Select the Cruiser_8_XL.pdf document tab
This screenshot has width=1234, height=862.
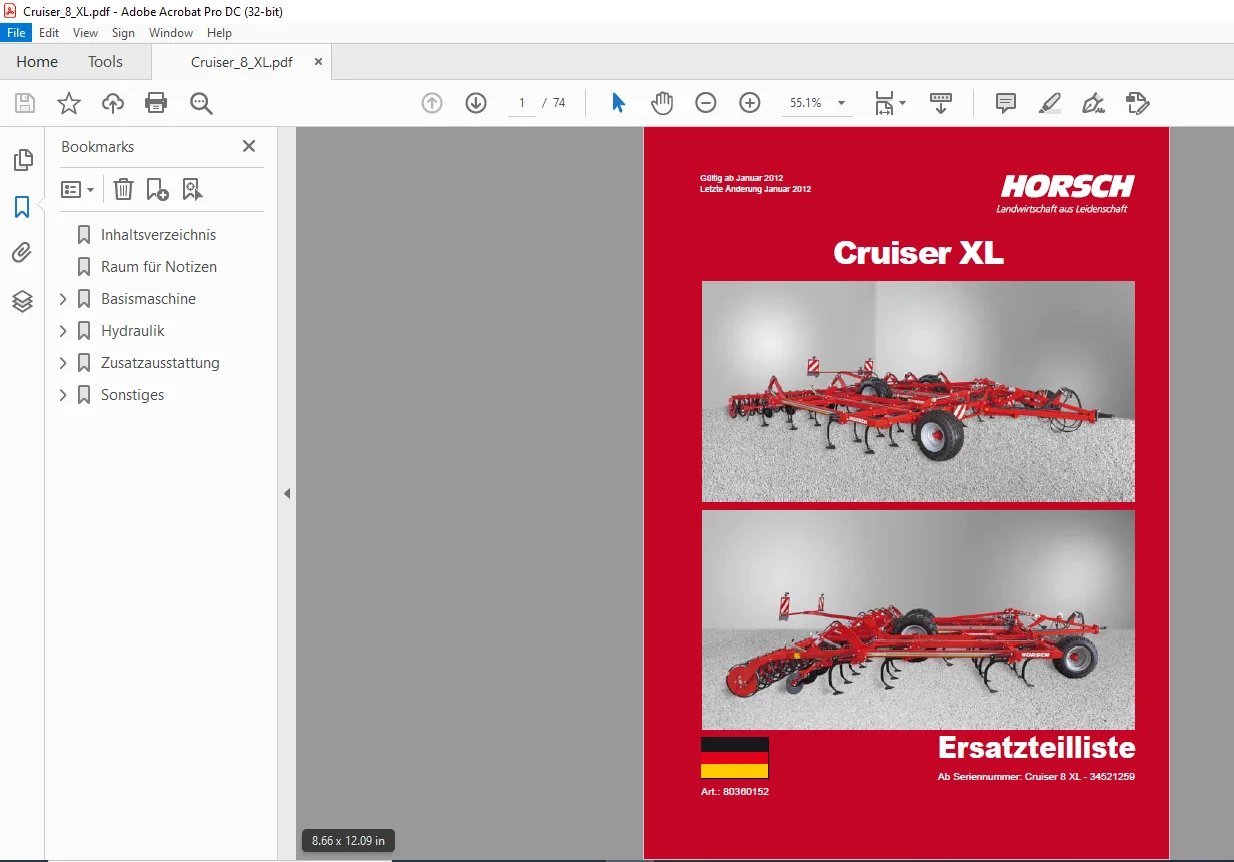[x=242, y=62]
